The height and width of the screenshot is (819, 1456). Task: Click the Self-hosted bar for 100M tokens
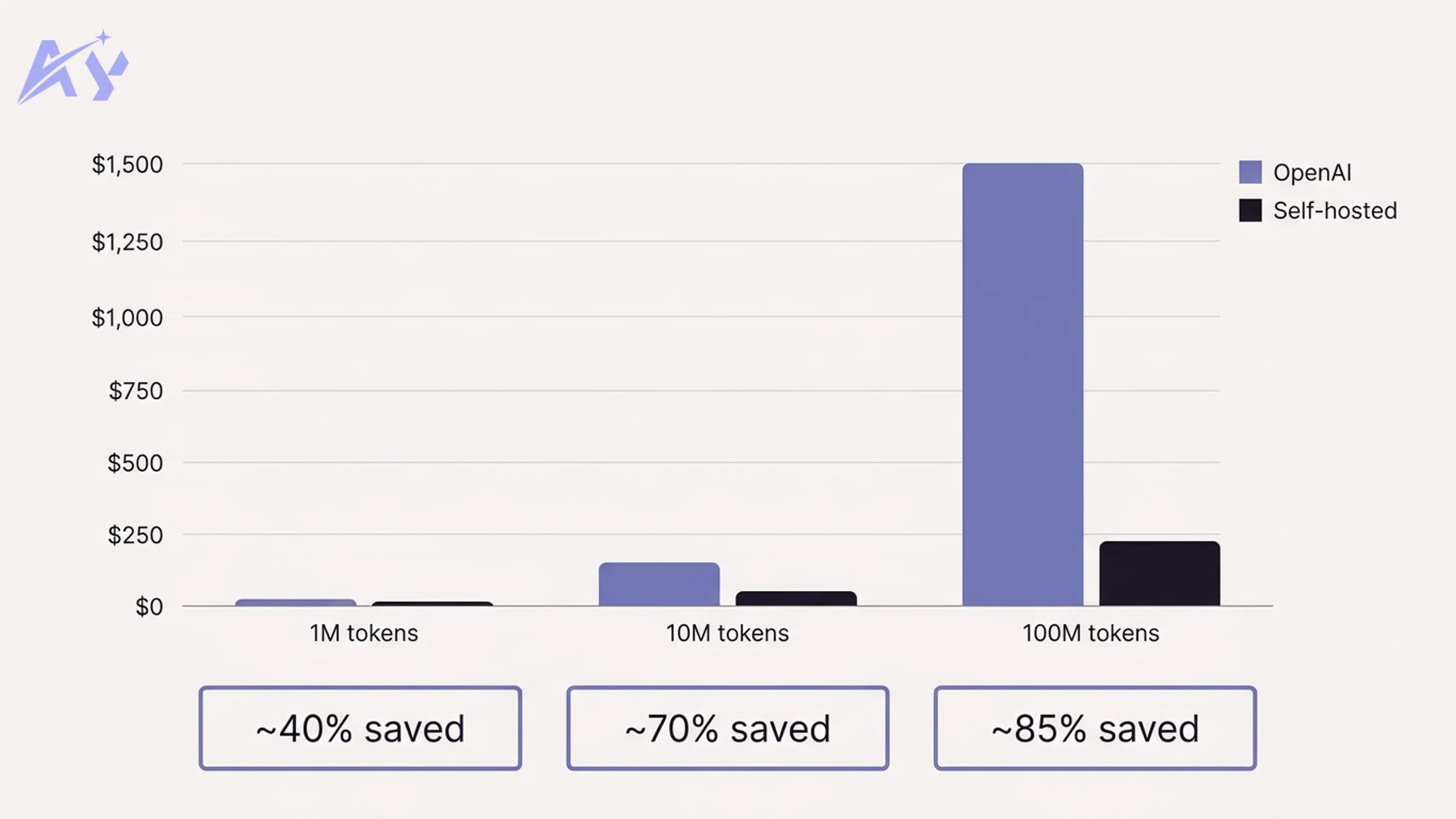tap(1159, 573)
